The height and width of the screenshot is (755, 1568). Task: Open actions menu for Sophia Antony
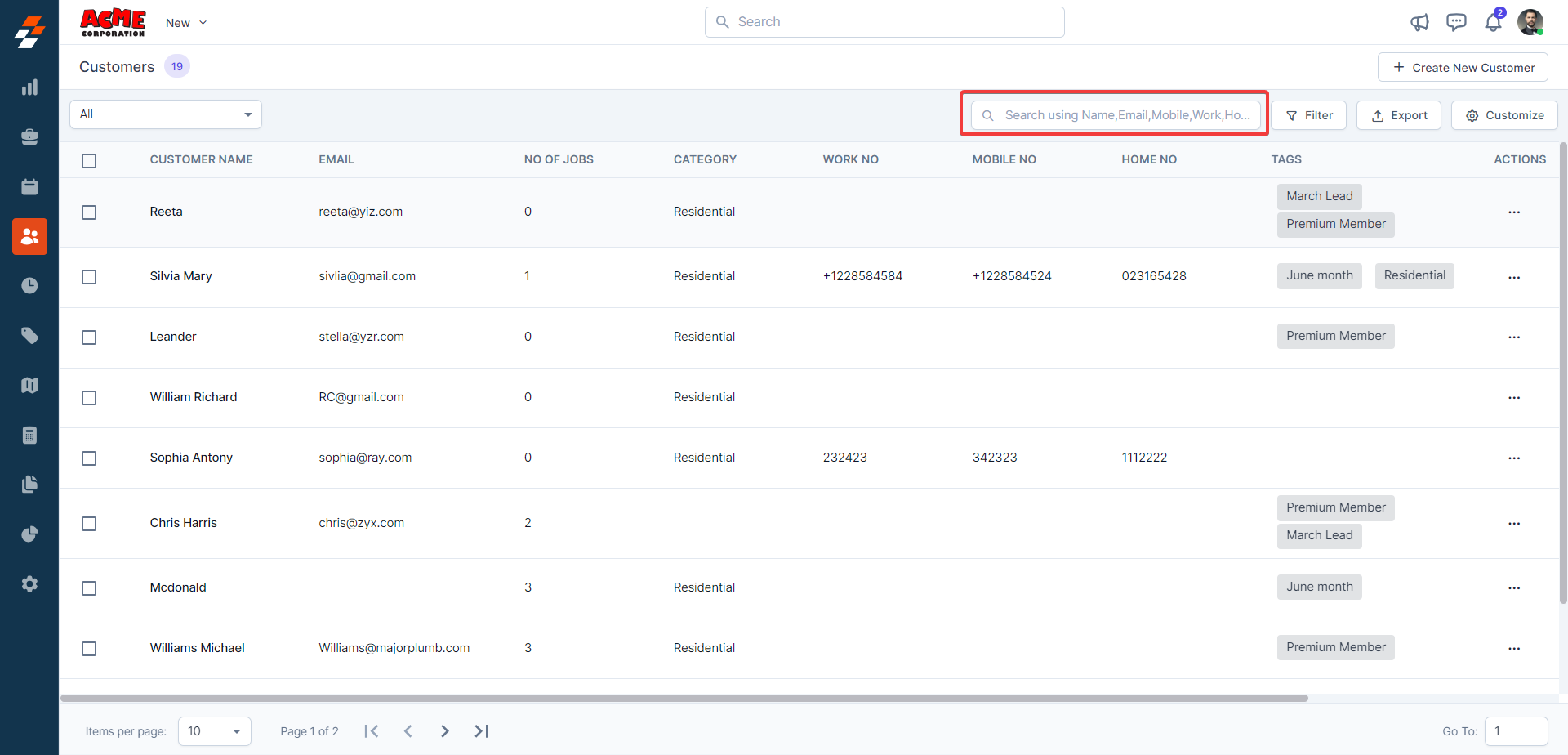click(x=1514, y=458)
